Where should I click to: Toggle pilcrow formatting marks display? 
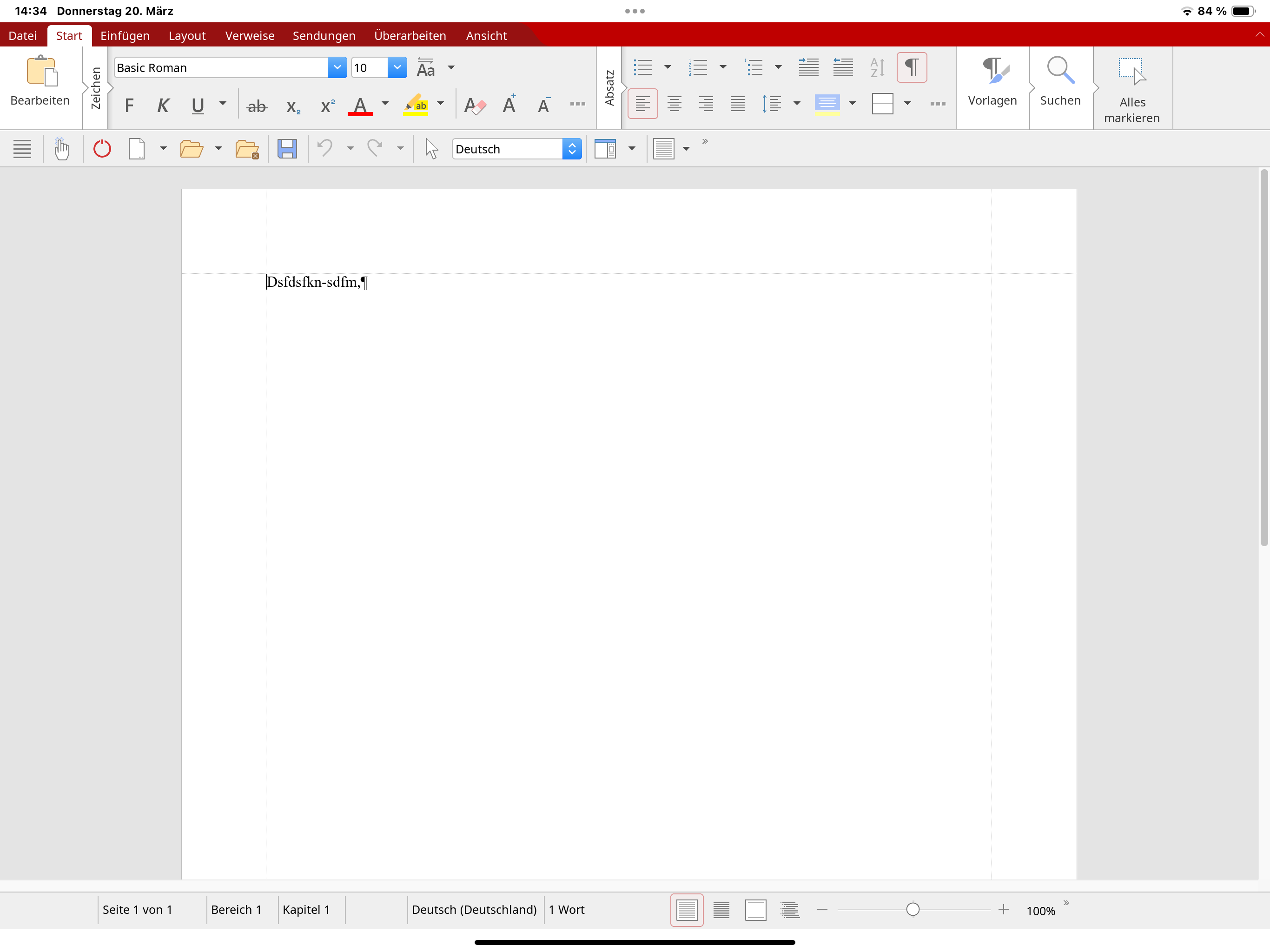click(912, 68)
